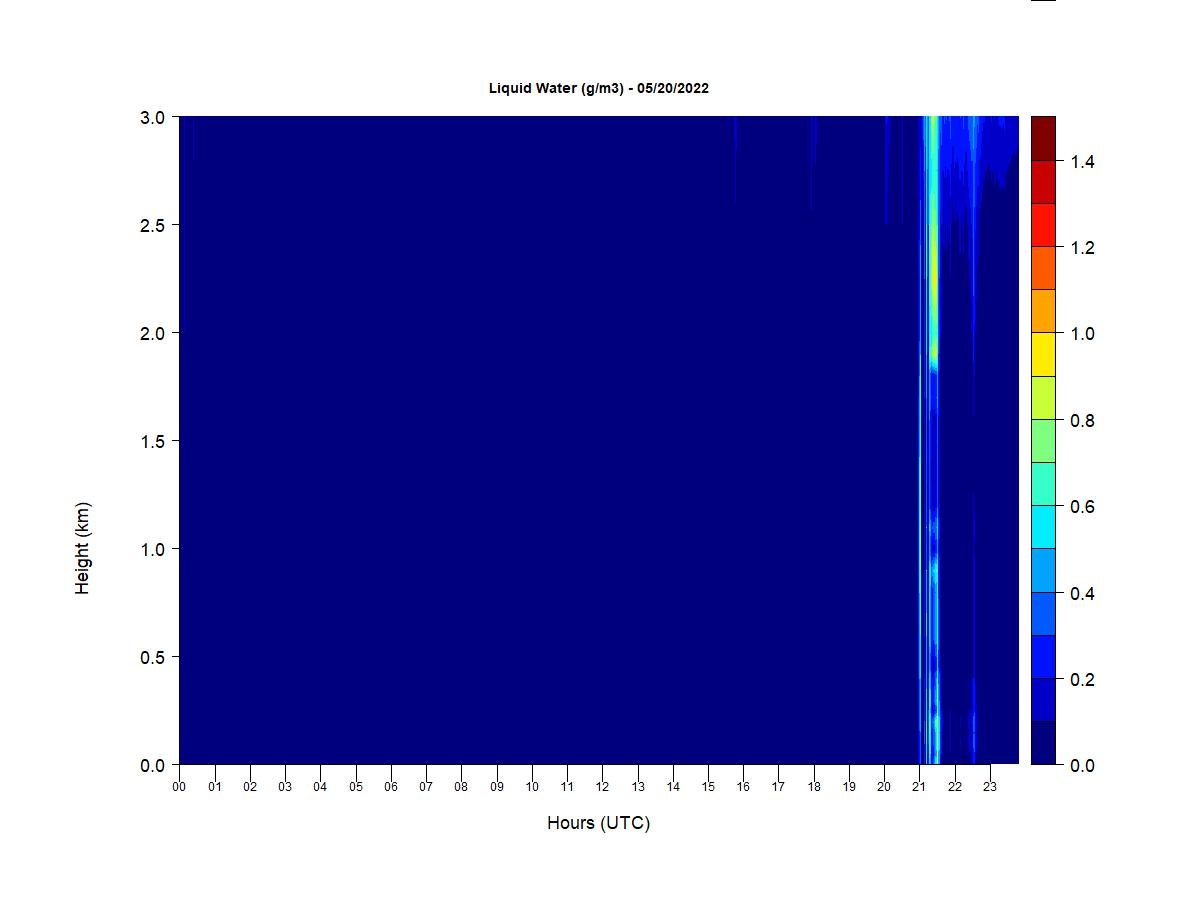Click the hour tick label "03"
1200x900 pixels.
pyautogui.click(x=285, y=787)
